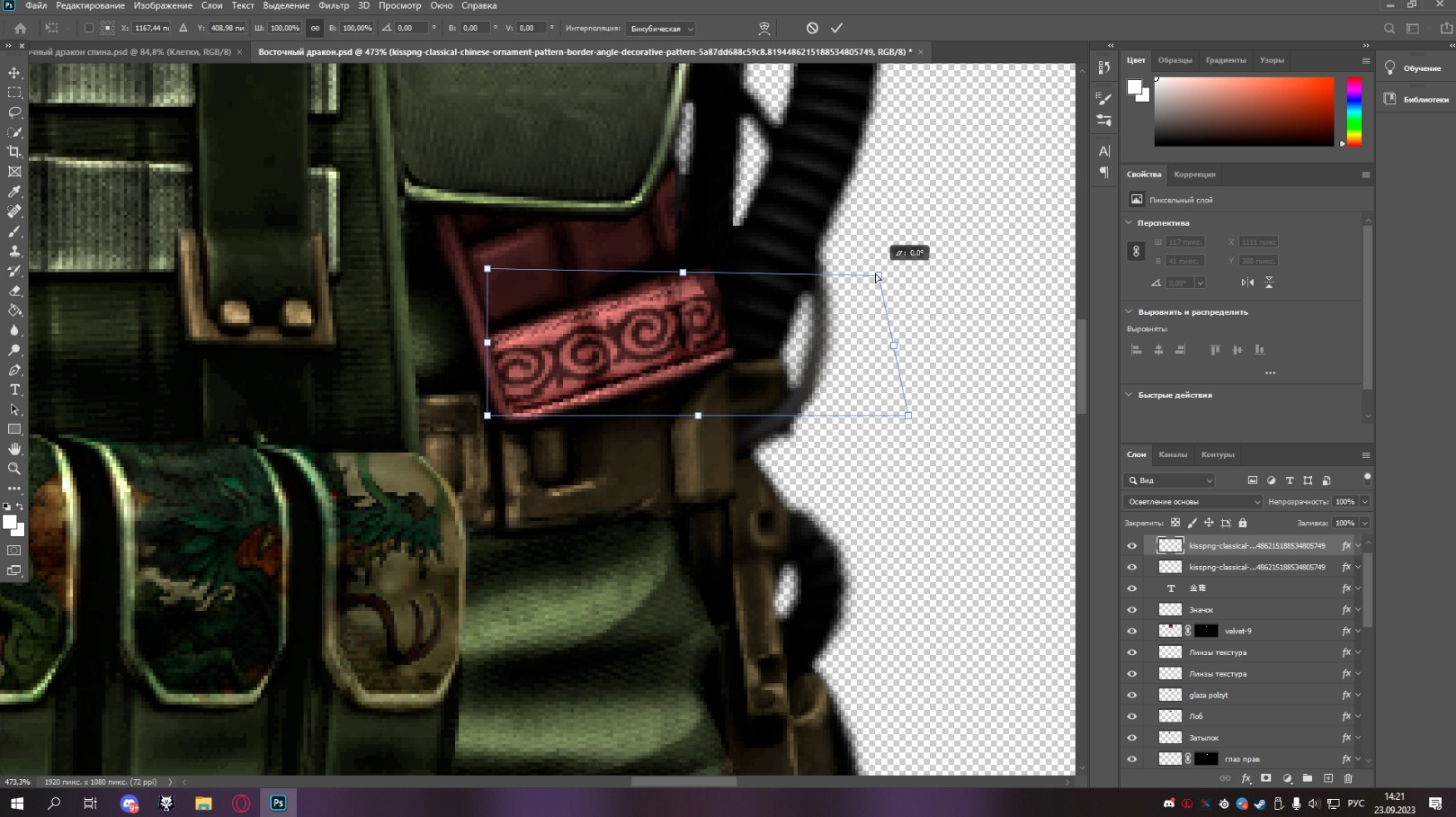Hide the Значок layer
This screenshot has width=1456, height=817.
coord(1131,610)
